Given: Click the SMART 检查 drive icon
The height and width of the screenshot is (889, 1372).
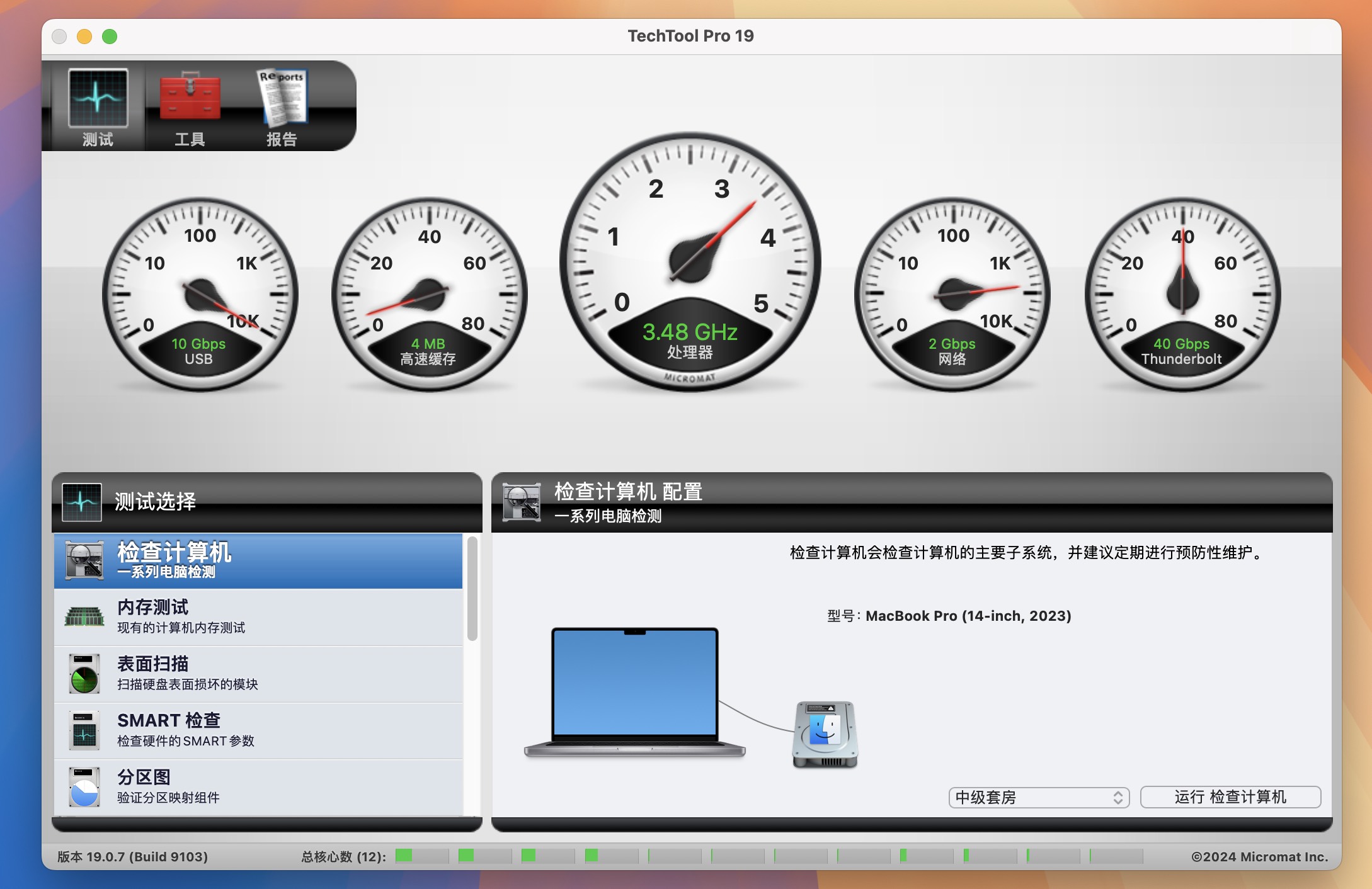Looking at the screenshot, I should [x=84, y=730].
